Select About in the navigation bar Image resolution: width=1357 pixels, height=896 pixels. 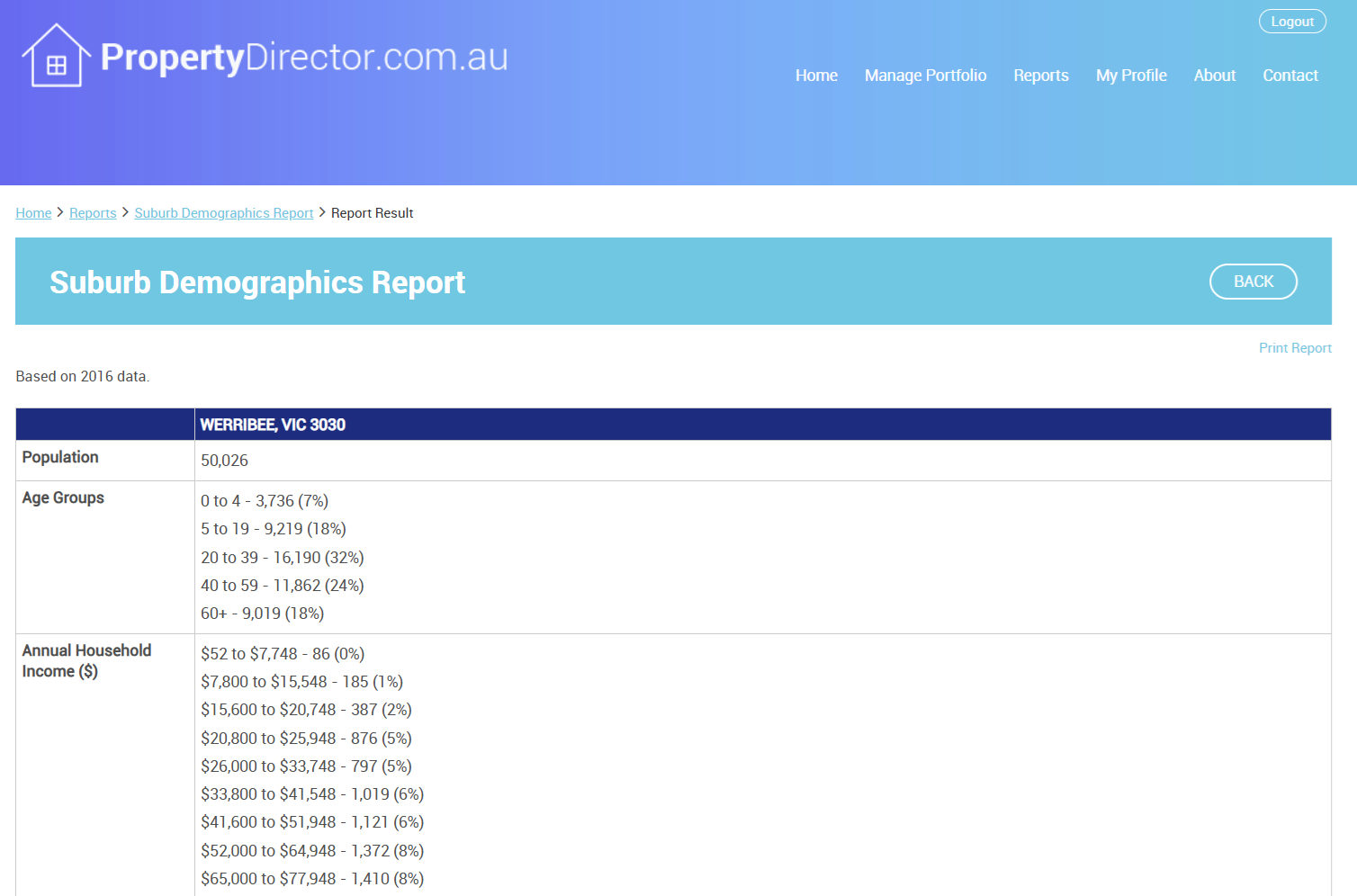coord(1214,76)
